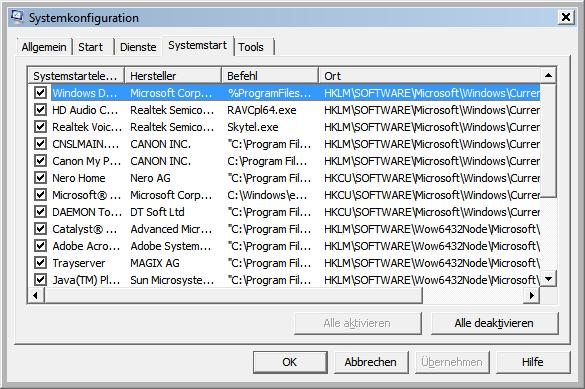The width and height of the screenshot is (585, 389).
Task: Confirm with the OK button
Action: (x=290, y=362)
